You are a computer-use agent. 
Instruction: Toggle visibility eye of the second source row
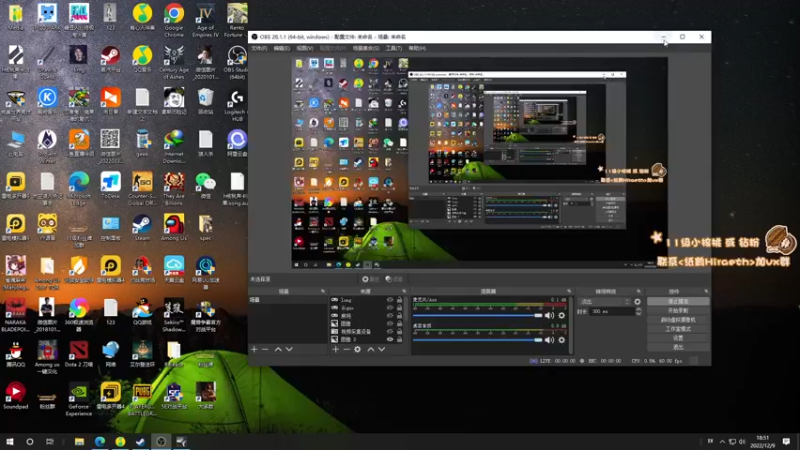click(x=390, y=308)
